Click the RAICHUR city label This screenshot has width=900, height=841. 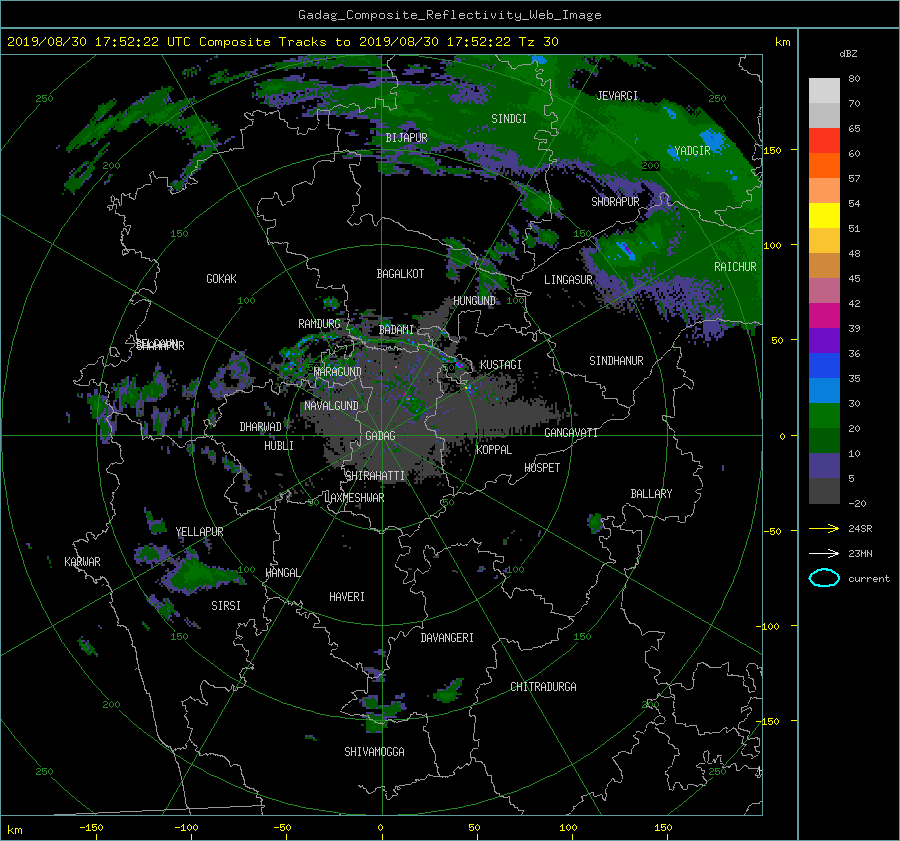[735, 267]
